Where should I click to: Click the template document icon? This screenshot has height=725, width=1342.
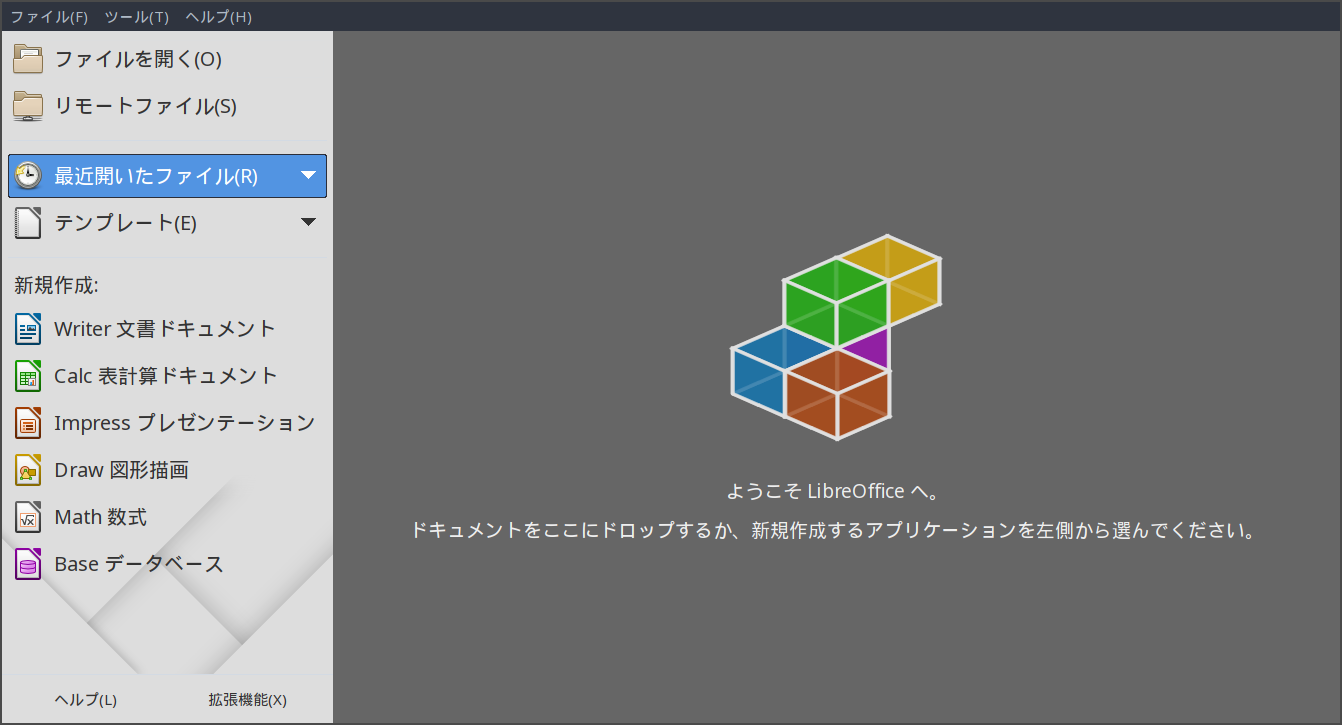pos(28,223)
